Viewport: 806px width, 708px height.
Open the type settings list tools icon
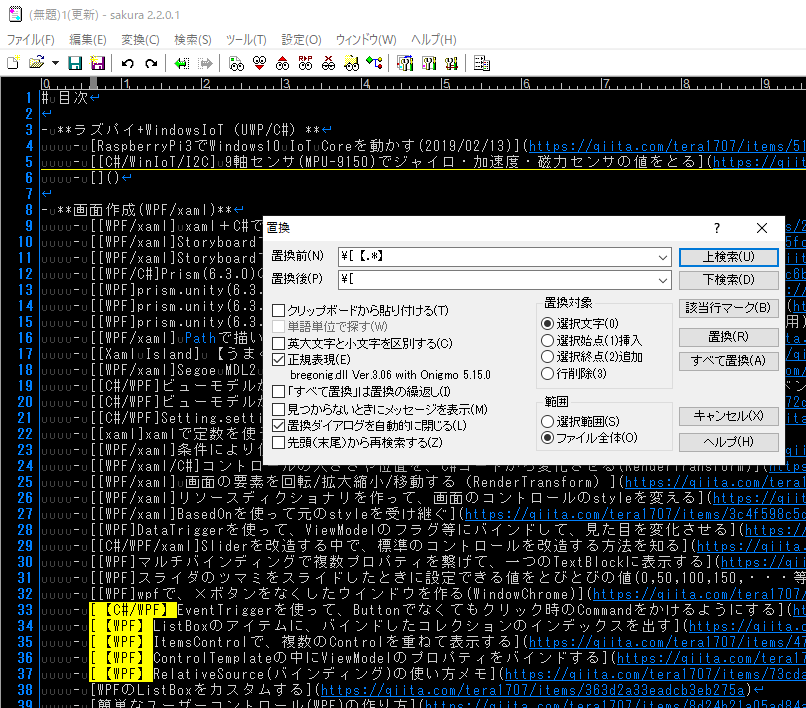click(x=405, y=63)
